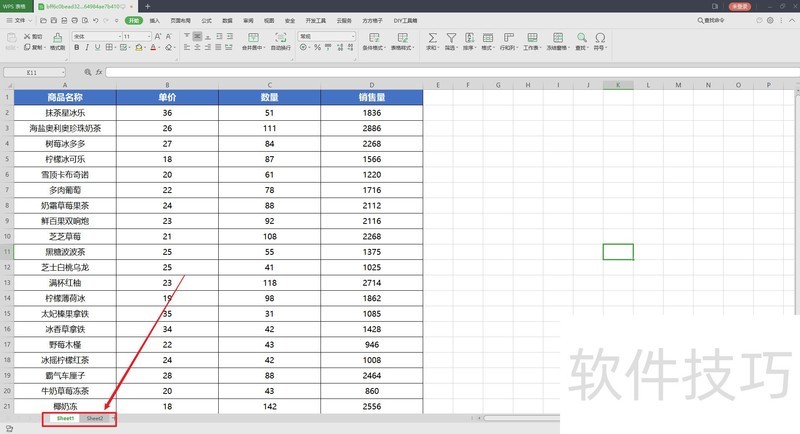Toggle bottom vertical alignment
Viewport: 800px width, 434px height.
click(x=208, y=36)
